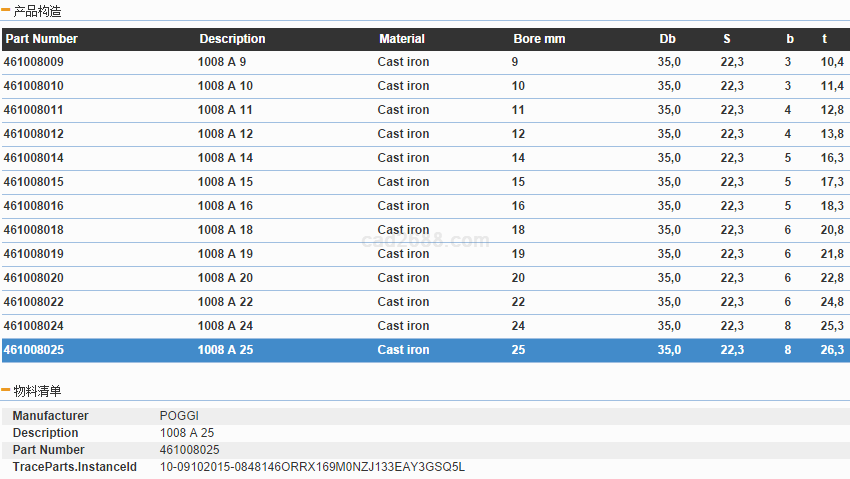The height and width of the screenshot is (479, 850).
Task: Click the TraceParts.InstanceId value text
Action: point(312,467)
